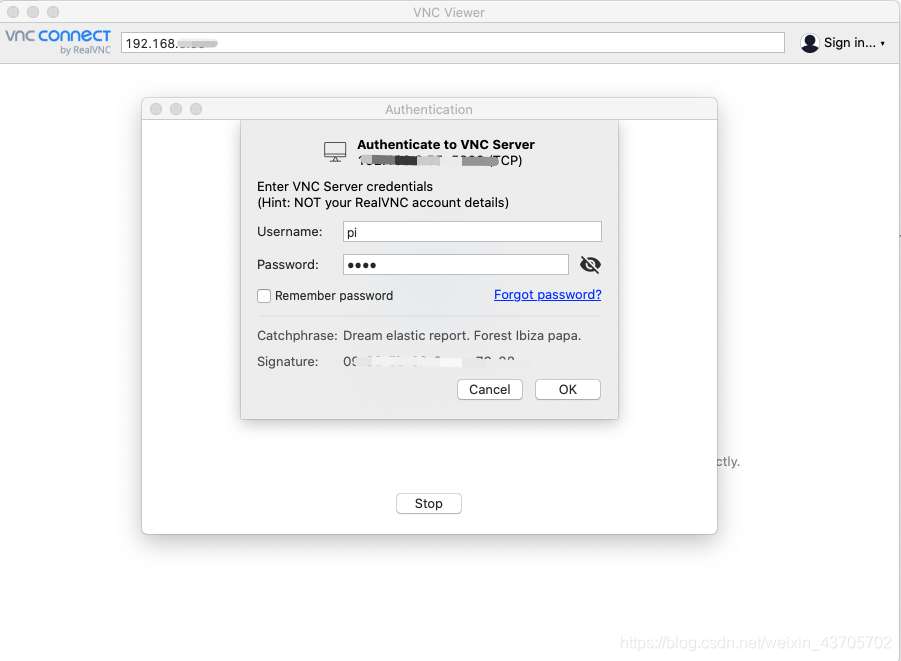Confirm credentials with OK button
The height and width of the screenshot is (661, 901).
(x=568, y=390)
